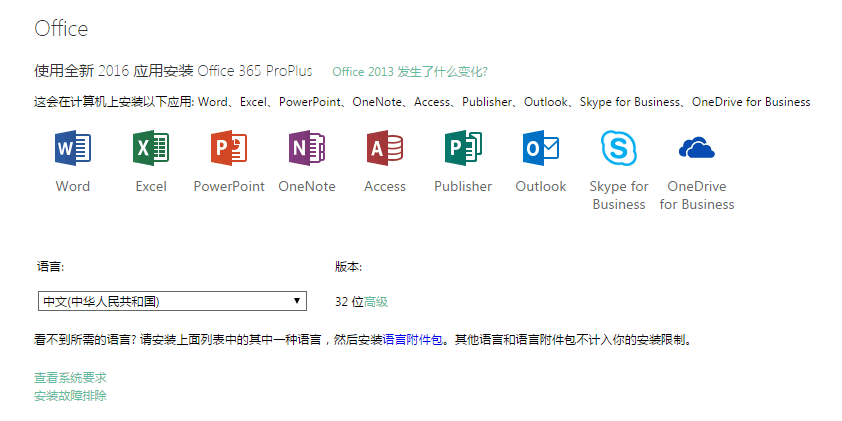Viewport: 842px width, 421px height.
Task: Click the OneDrive for Business cloud icon
Action: pyautogui.click(x=697, y=148)
